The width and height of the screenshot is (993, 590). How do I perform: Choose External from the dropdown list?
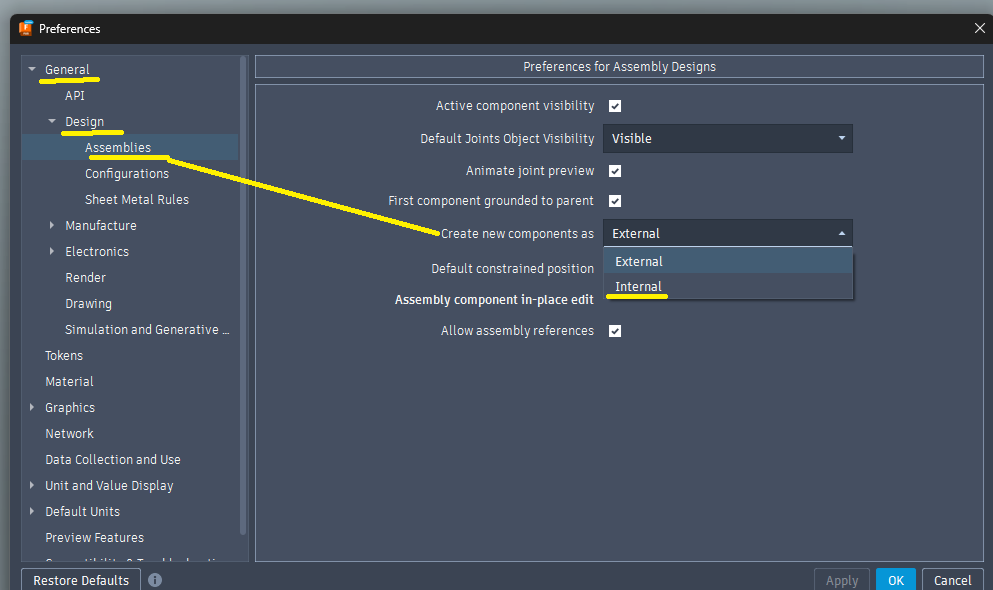(x=728, y=261)
